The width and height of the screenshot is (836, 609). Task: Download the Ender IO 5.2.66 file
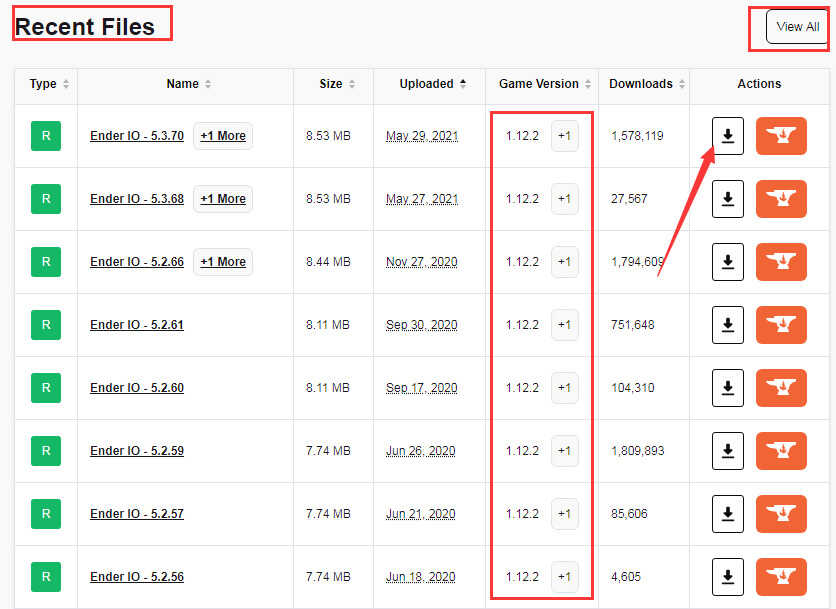(728, 262)
